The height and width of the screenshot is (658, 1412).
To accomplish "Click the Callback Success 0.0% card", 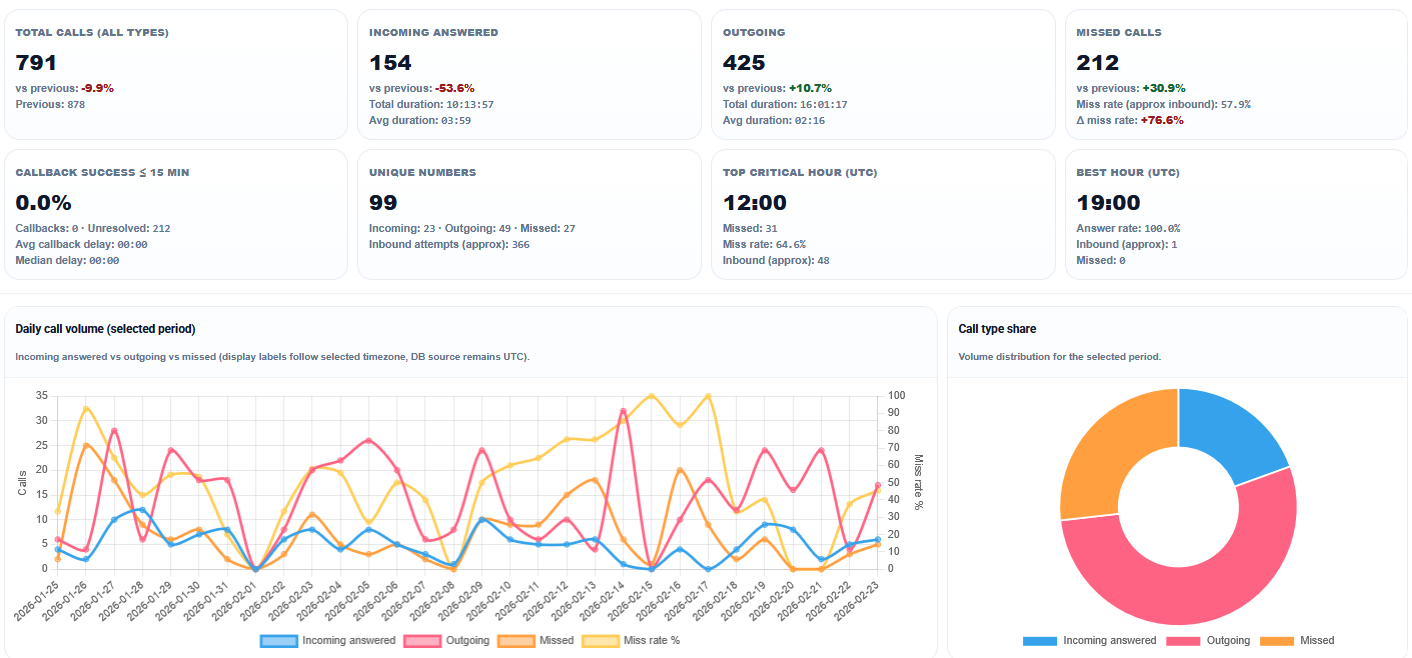I will (175, 215).
